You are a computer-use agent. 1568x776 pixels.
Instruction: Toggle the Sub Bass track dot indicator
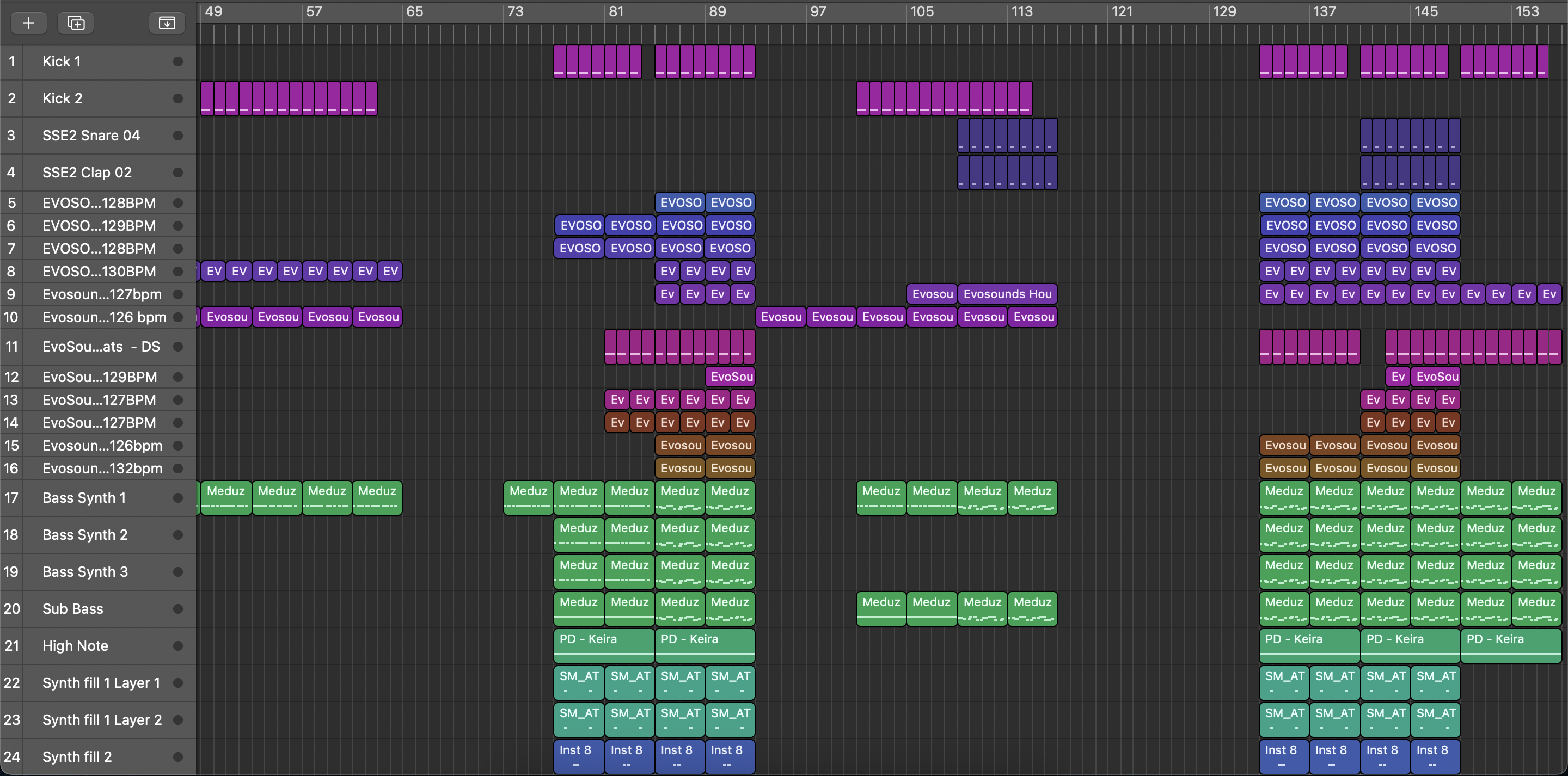click(177, 608)
